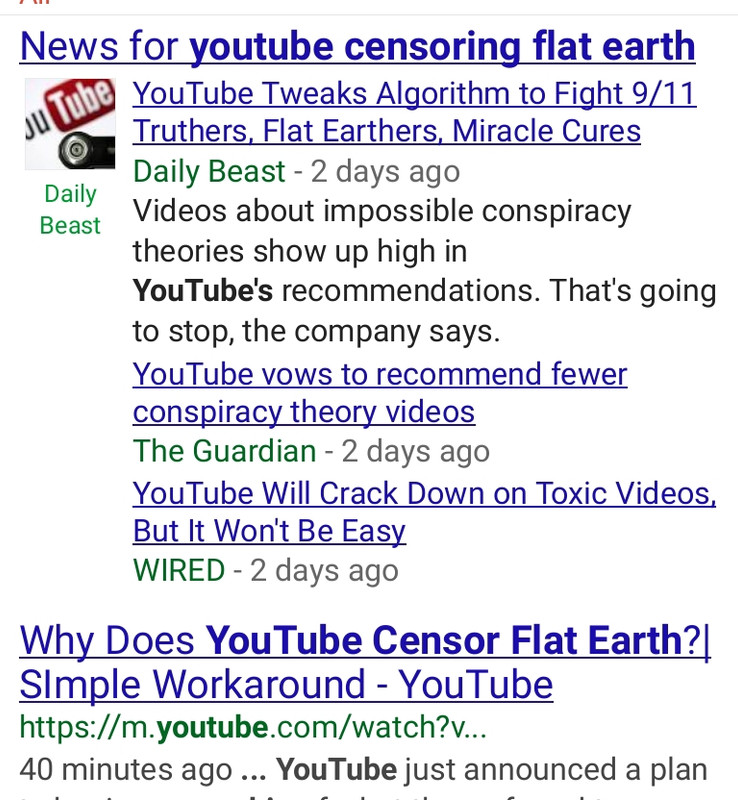This screenshot has width=738, height=800.
Task: Click the green m.youtube.com/watch URL
Action: click(253, 727)
